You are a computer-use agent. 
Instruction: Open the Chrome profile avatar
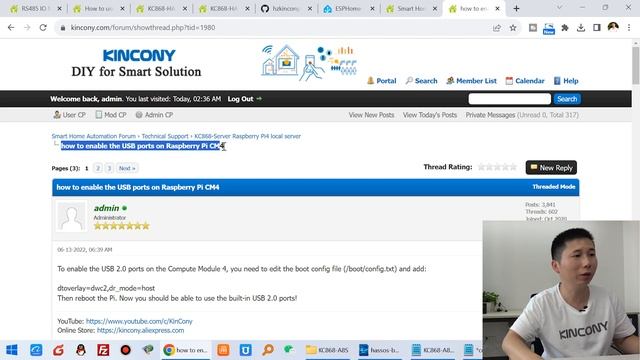613,27
